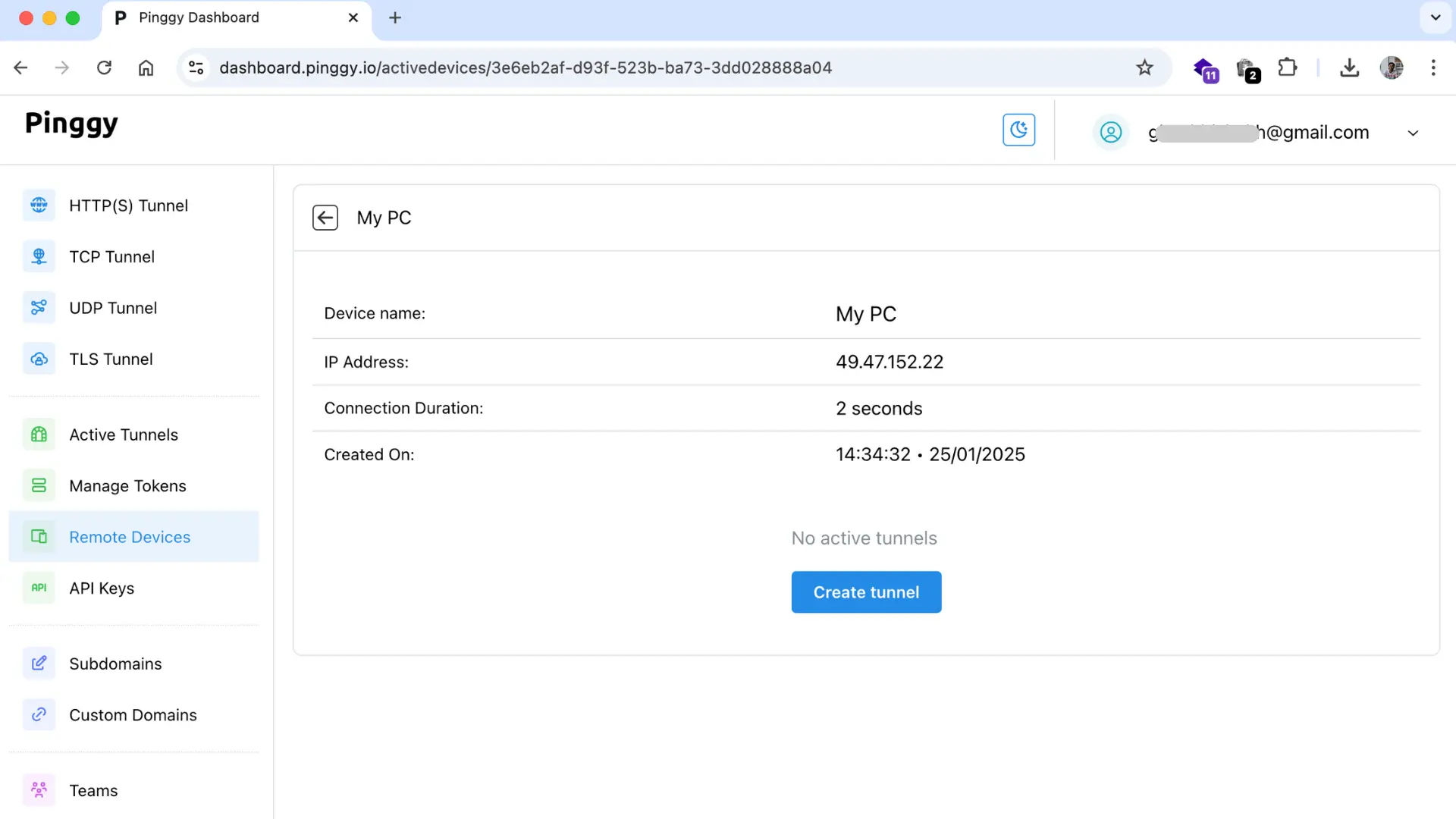Click the No active tunnels message
Viewport: 1456px width, 819px height.
click(864, 538)
